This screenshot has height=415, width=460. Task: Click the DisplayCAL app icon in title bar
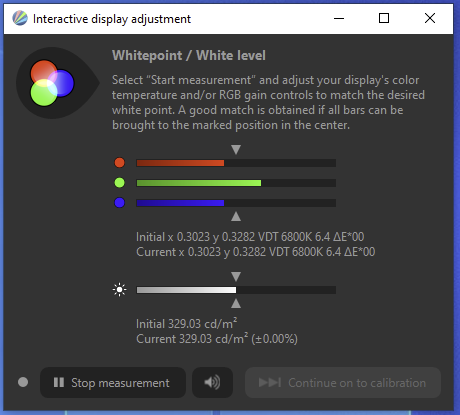click(20, 18)
